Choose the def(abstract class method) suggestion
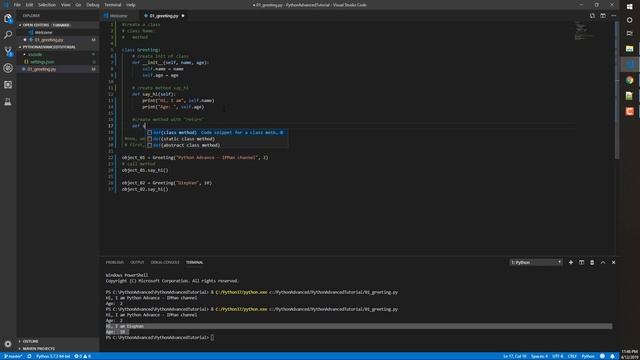Image resolution: width=640 pixels, height=360 pixels. (x=217, y=145)
